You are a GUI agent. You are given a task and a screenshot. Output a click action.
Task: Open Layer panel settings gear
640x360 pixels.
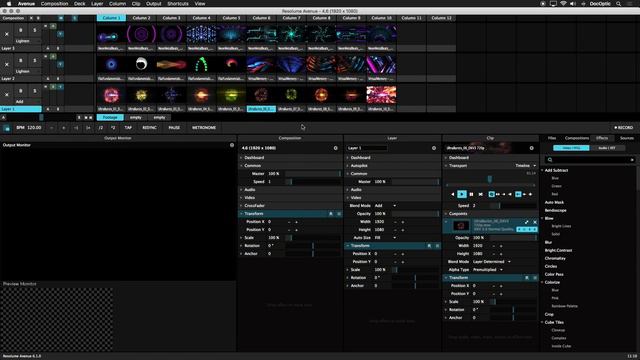tap(434, 148)
